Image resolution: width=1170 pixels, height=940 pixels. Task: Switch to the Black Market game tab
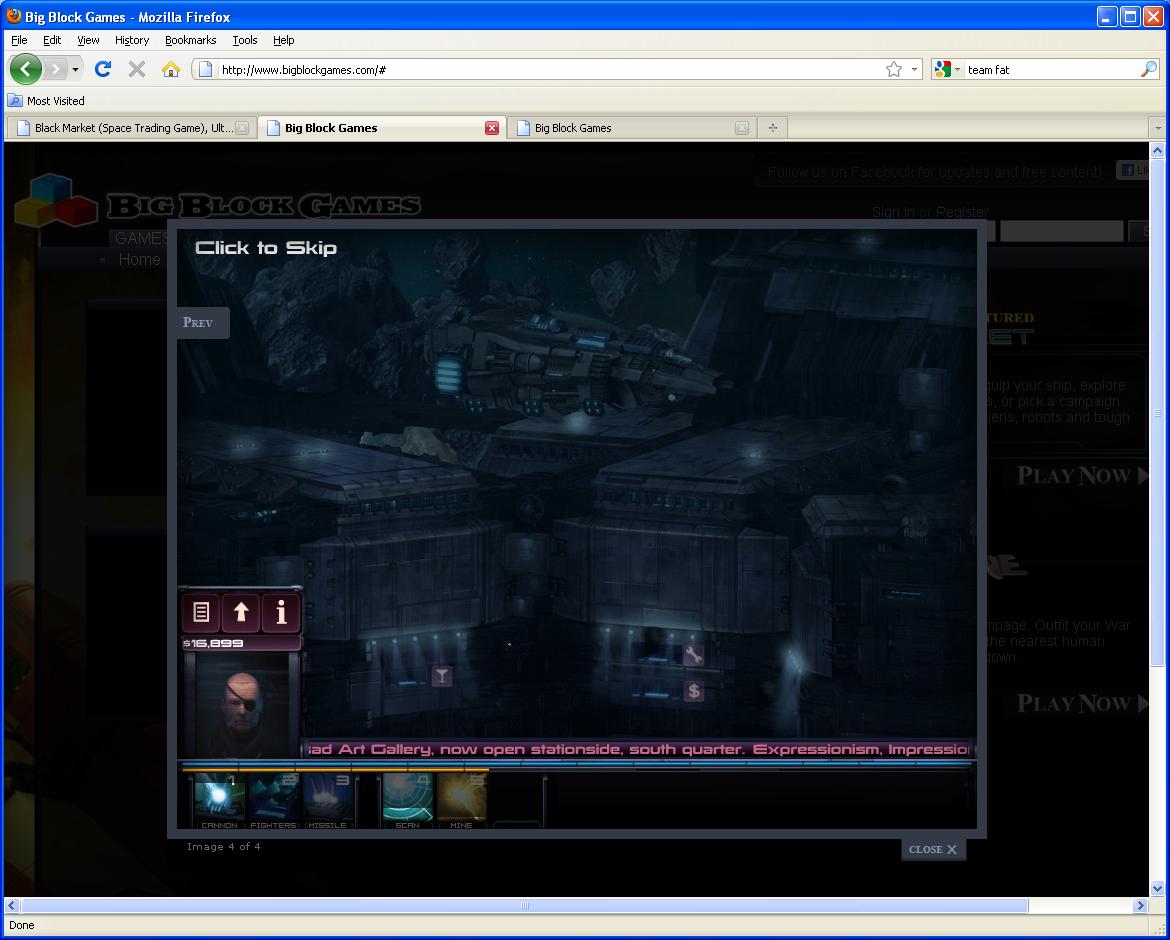pyautogui.click(x=130, y=128)
